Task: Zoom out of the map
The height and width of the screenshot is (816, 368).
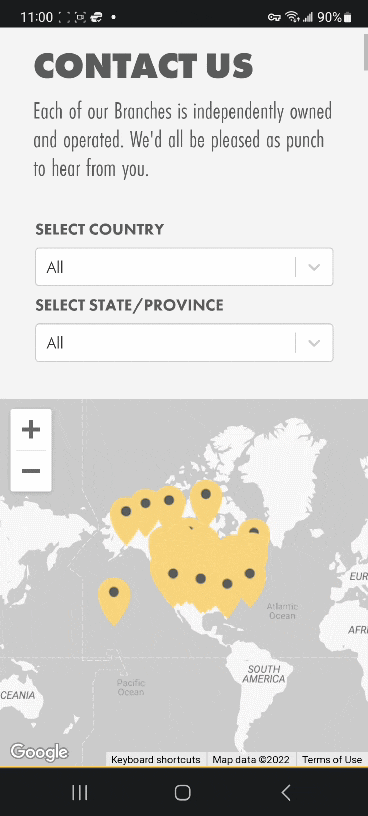Action: pyautogui.click(x=31, y=471)
